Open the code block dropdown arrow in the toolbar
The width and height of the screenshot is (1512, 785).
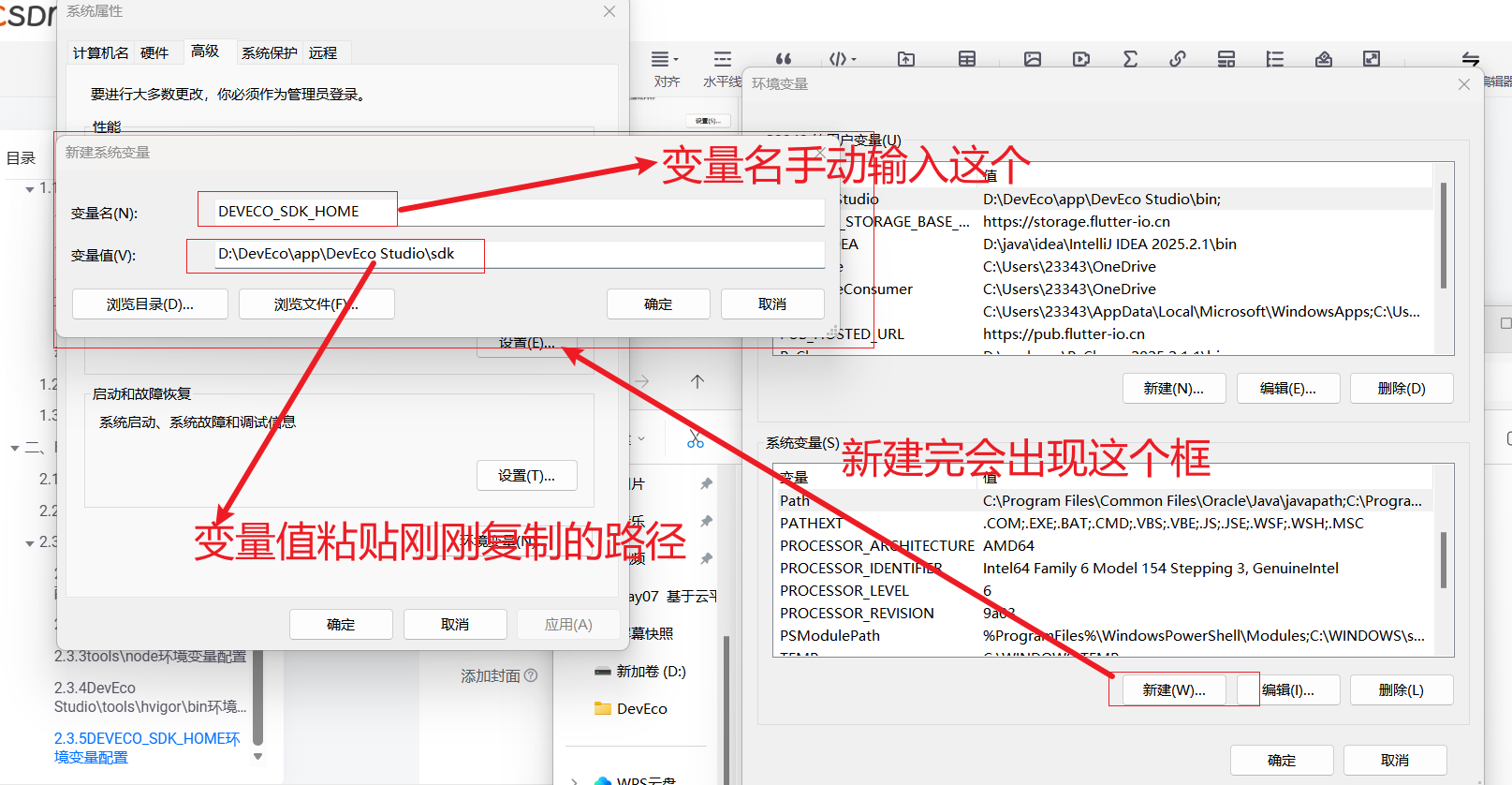pos(854,60)
